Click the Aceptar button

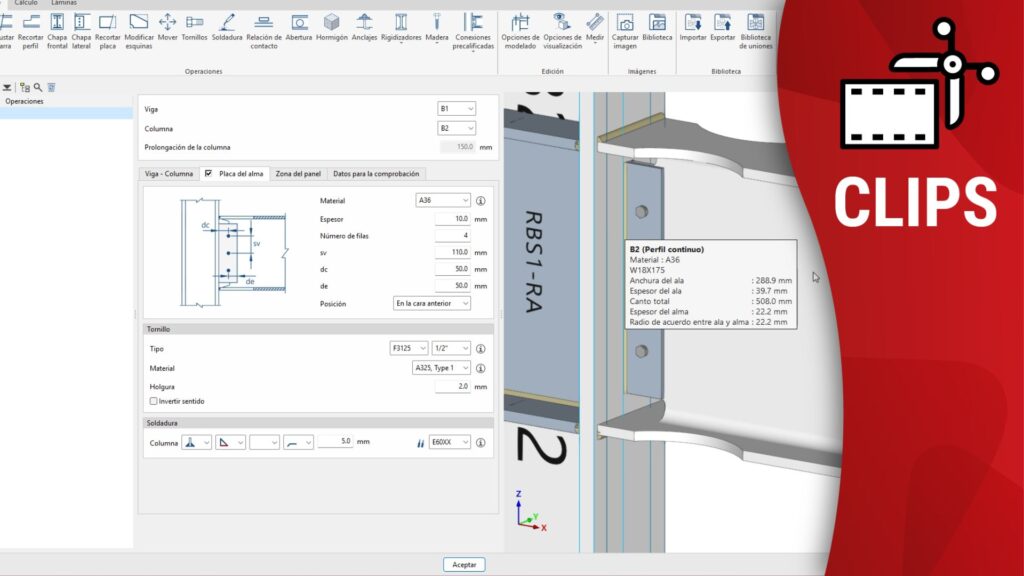pyautogui.click(x=464, y=564)
